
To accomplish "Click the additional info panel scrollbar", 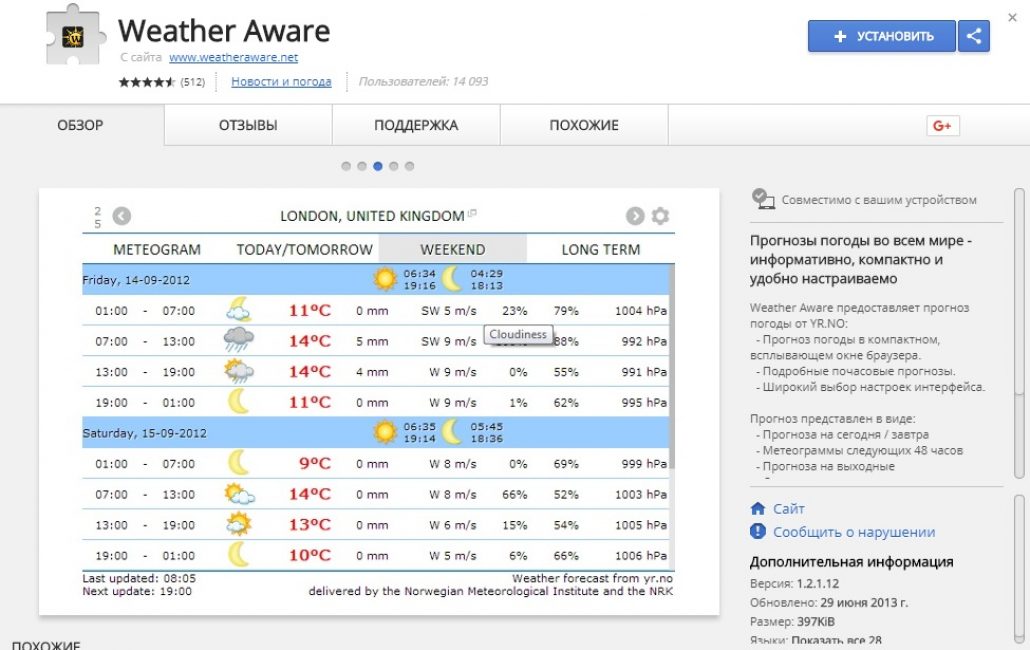I will [1019, 568].
